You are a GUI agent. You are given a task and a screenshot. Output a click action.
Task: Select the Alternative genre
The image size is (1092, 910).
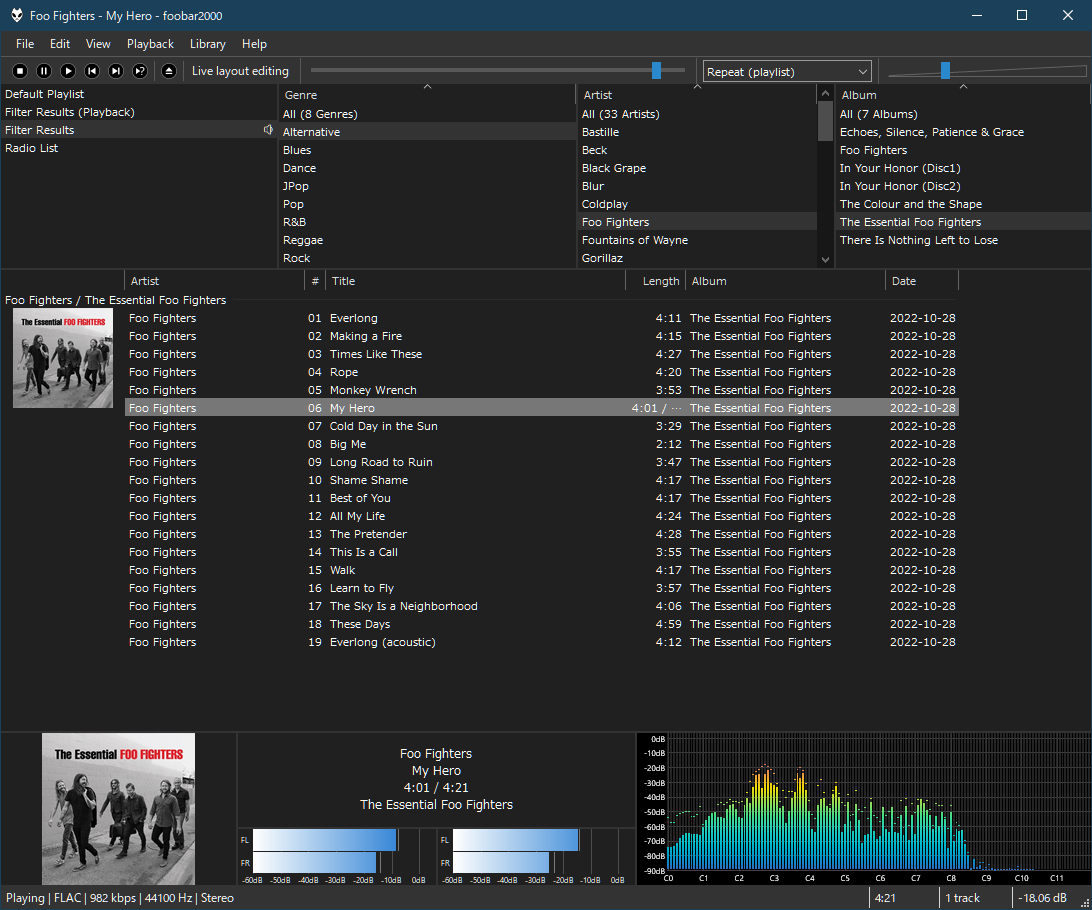tap(427, 132)
